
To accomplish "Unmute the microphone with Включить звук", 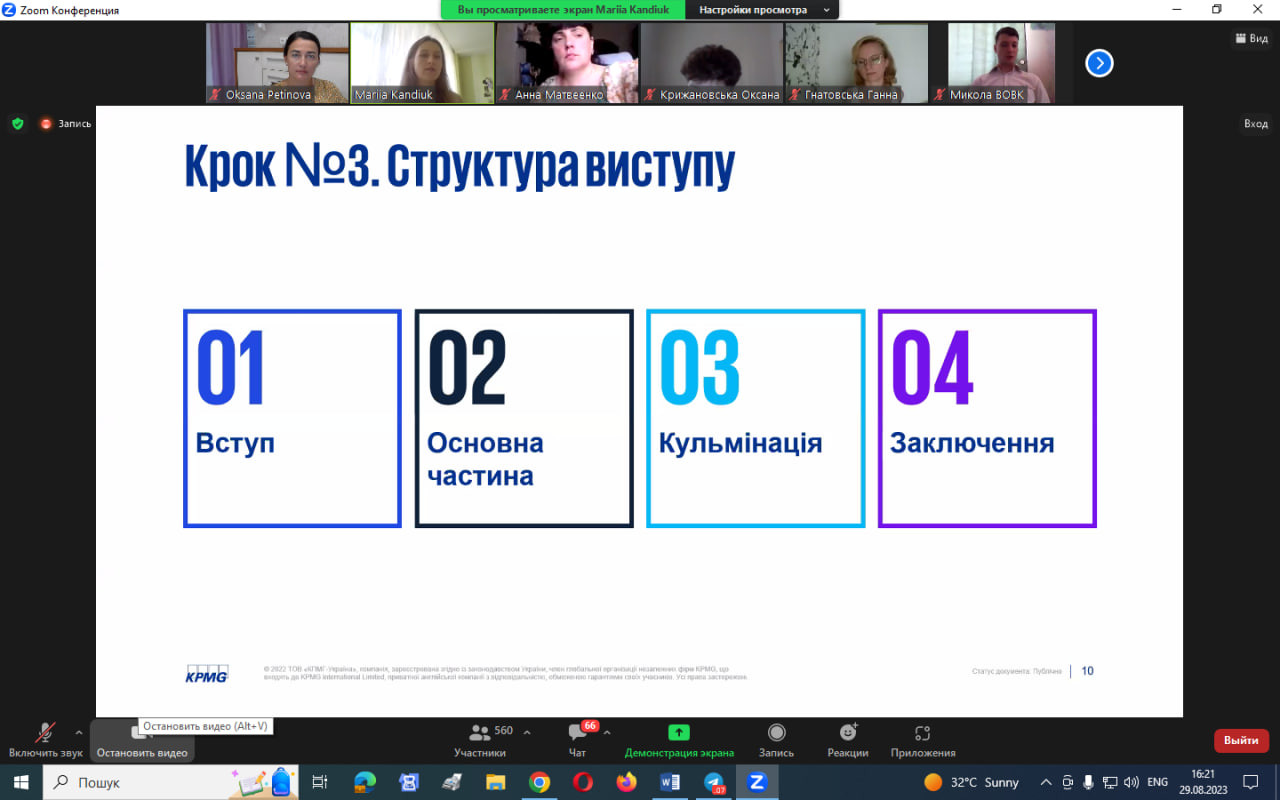I will 45,740.
